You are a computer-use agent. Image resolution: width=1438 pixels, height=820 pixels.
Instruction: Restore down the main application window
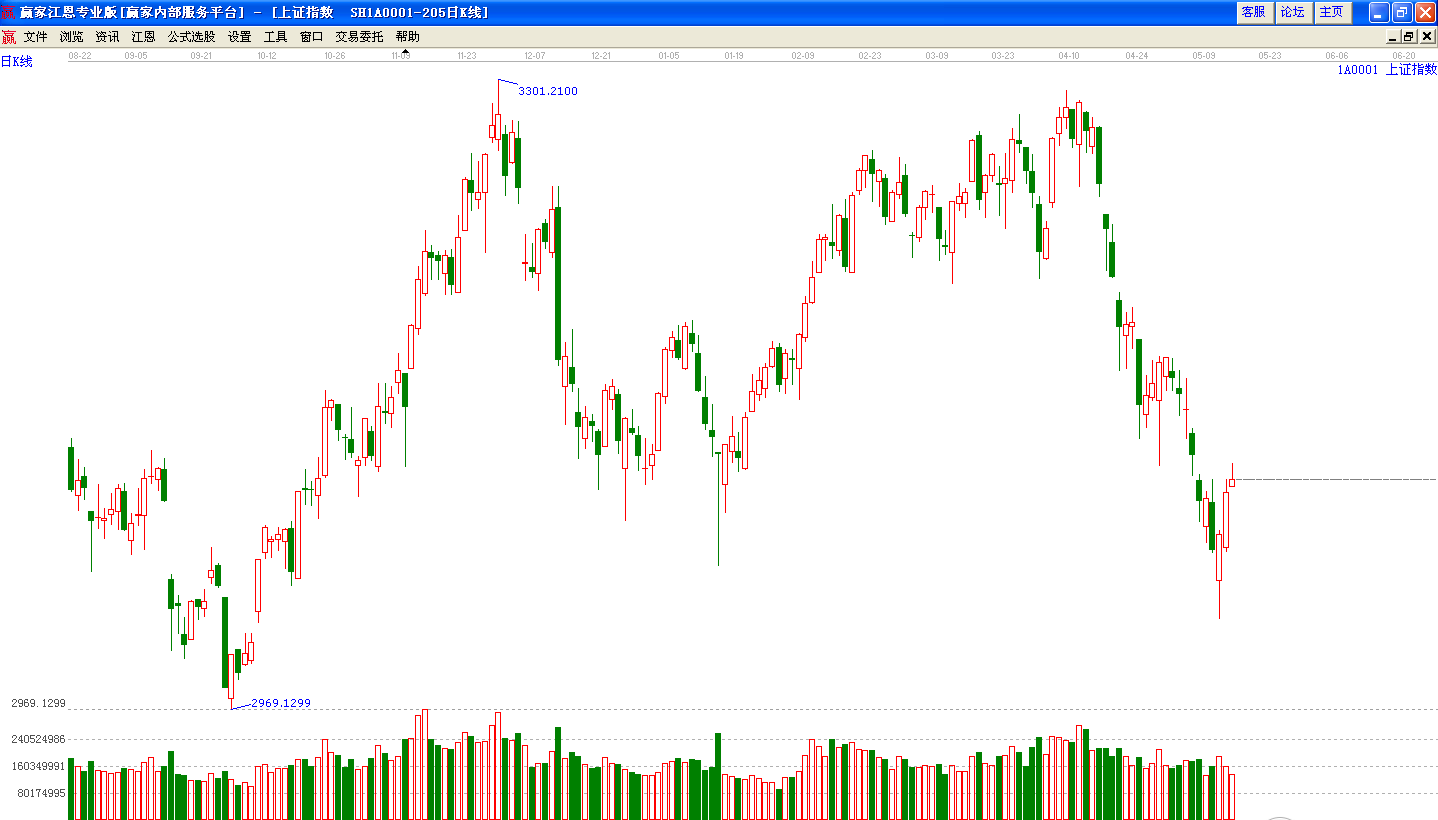(x=1402, y=12)
